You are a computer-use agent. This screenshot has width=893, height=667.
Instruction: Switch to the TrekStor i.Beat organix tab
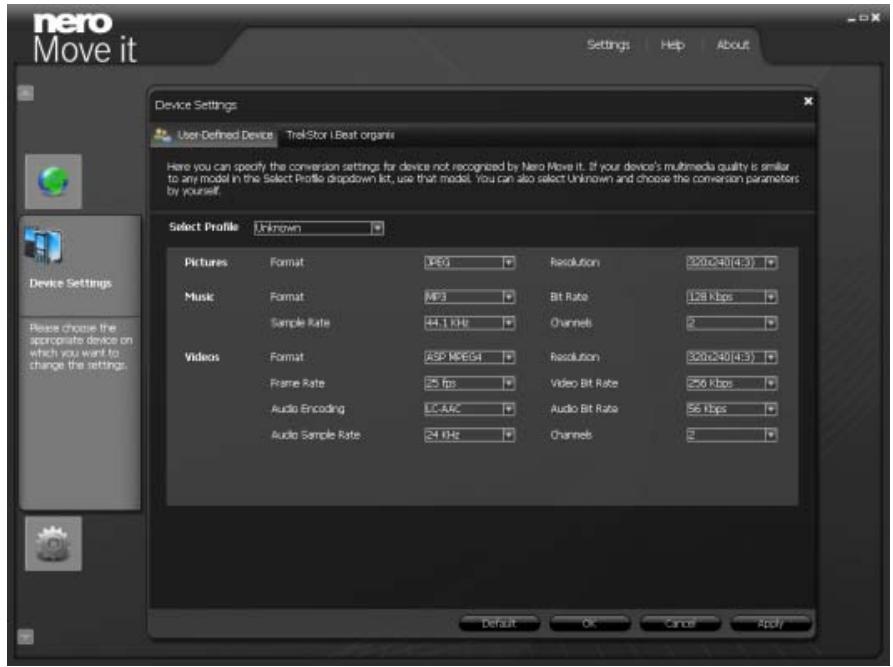tap(340, 135)
